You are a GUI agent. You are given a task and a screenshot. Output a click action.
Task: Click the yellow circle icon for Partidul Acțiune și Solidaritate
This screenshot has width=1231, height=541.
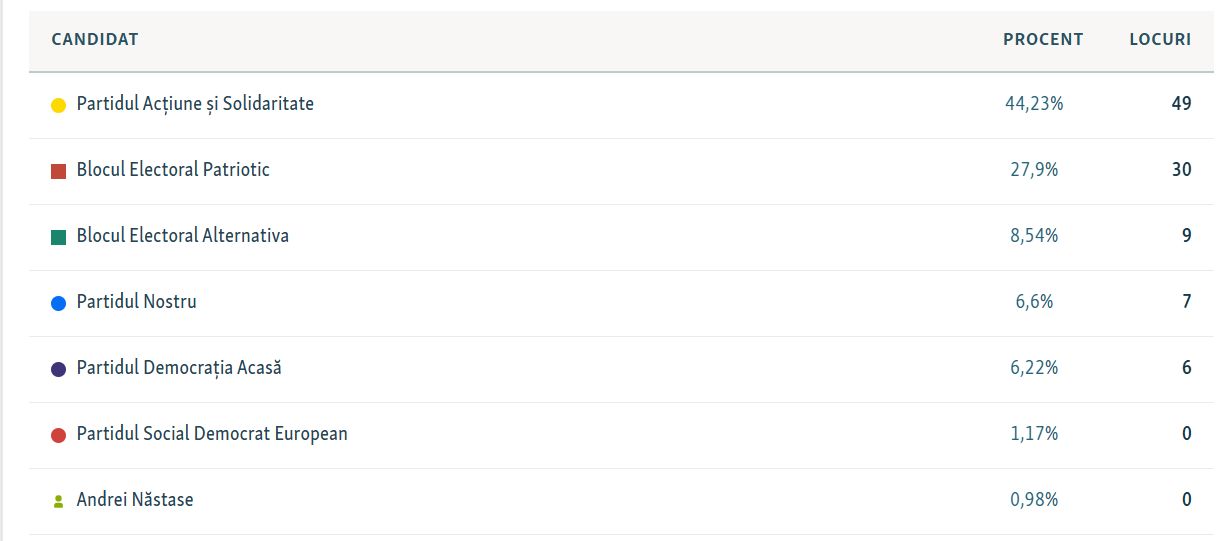pyautogui.click(x=58, y=105)
